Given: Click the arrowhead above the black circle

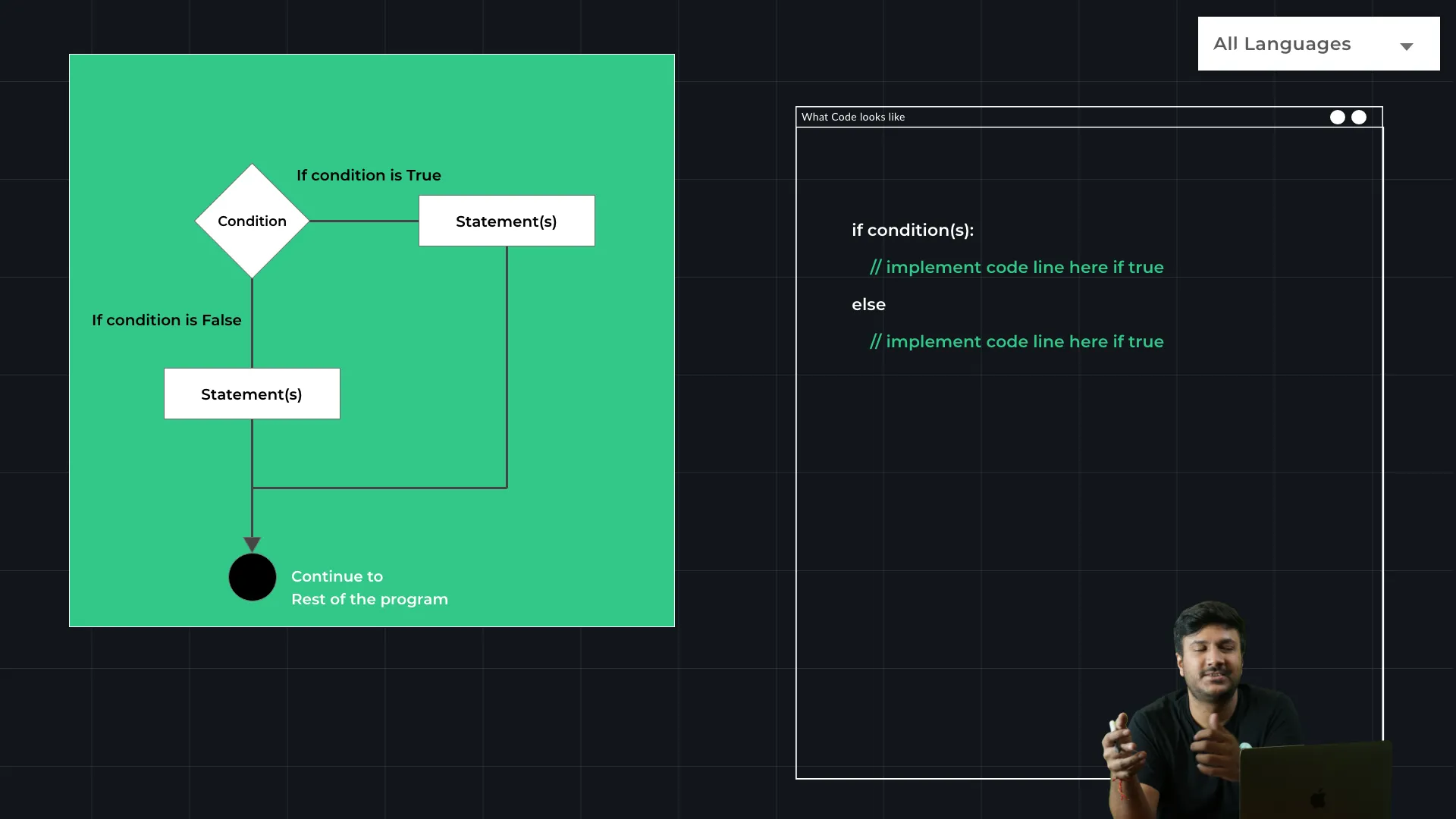Looking at the screenshot, I should pyautogui.click(x=253, y=544).
